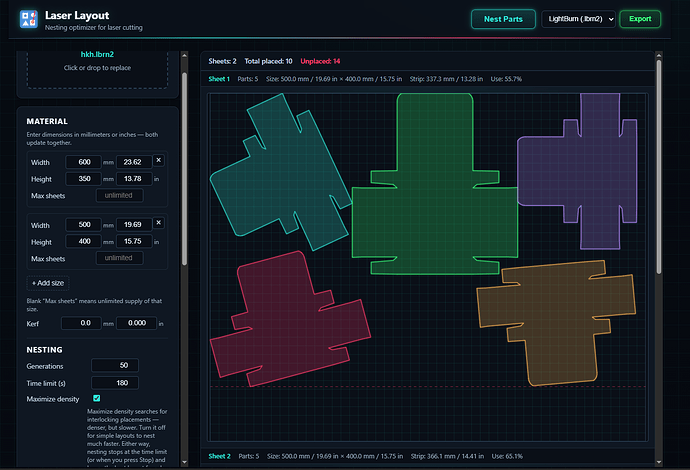Click the Sheet 1 header label
Viewport: 690px width, 470px height.
pyautogui.click(x=219, y=79)
